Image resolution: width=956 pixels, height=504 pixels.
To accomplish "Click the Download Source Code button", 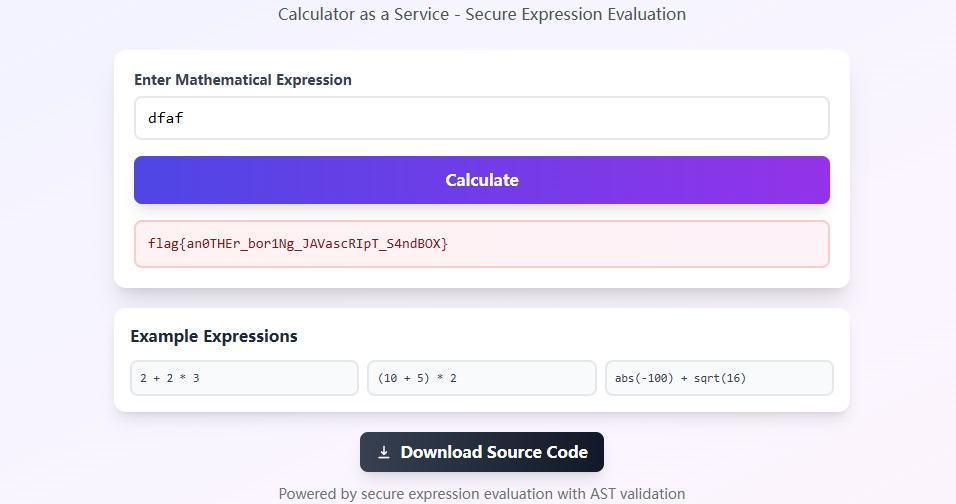I will [x=482, y=452].
